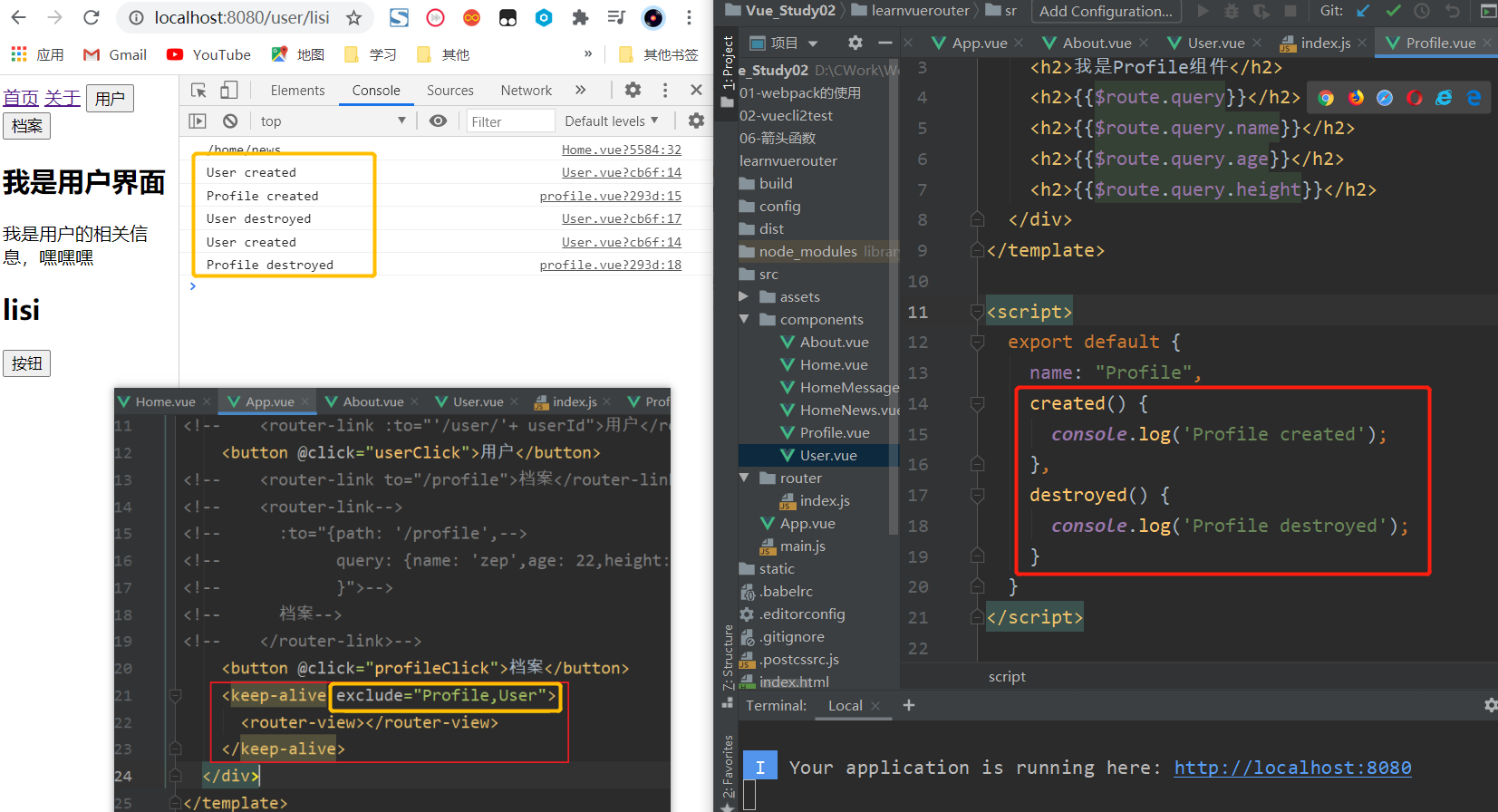Screen dimensions: 1498x812
Task: Collapse the router folder
Action: (744, 478)
